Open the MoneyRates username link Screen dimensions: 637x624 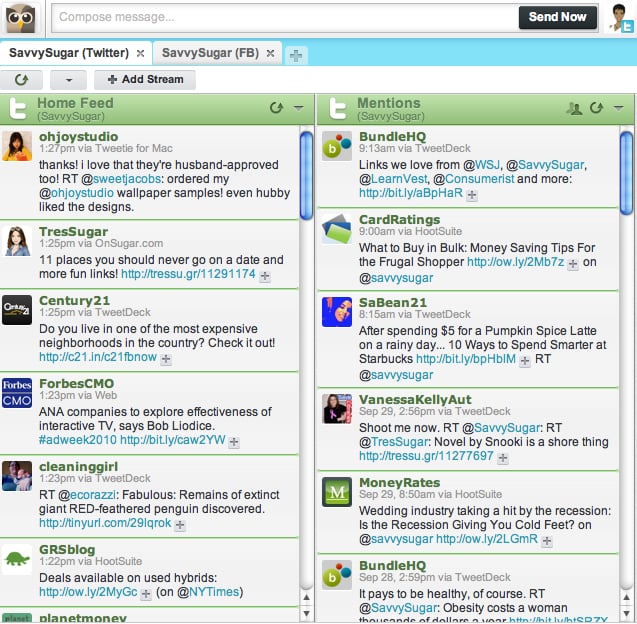399,483
